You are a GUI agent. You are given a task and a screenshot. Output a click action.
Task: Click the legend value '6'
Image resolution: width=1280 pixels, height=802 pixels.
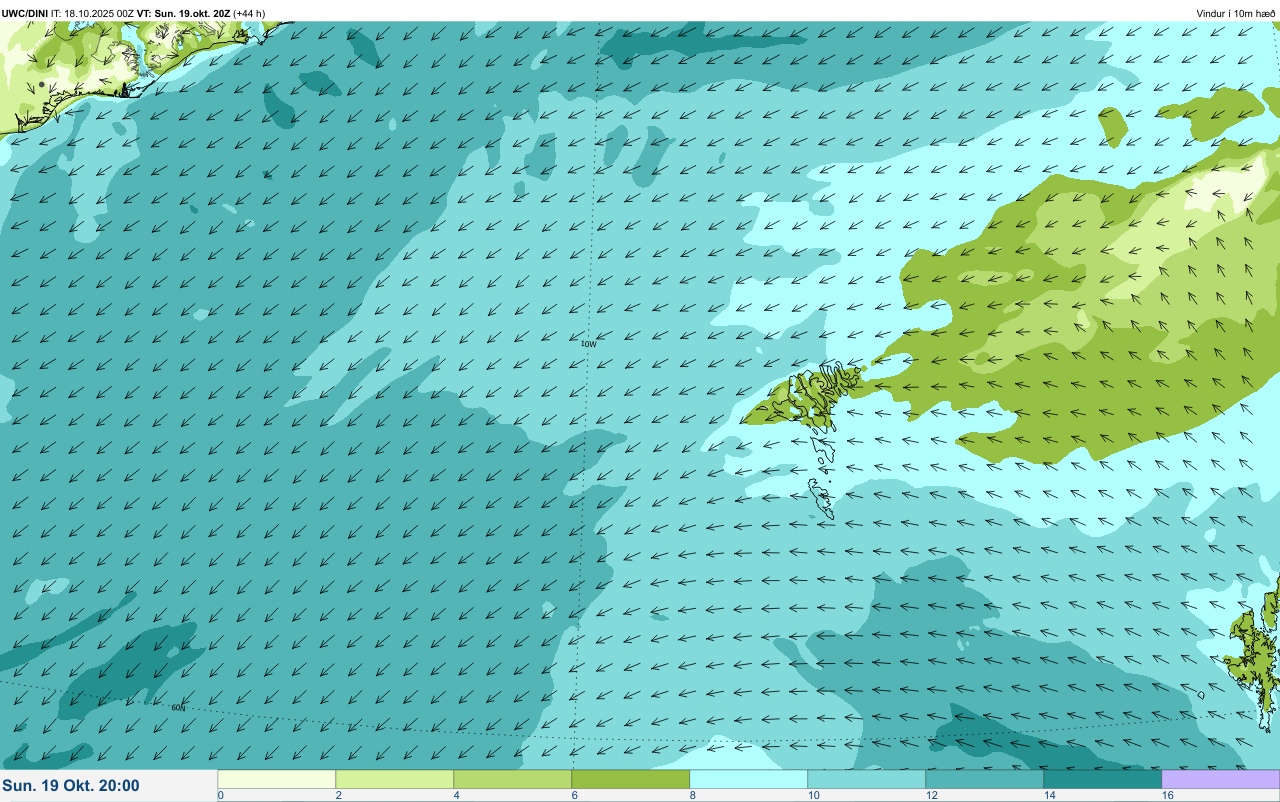click(x=574, y=795)
